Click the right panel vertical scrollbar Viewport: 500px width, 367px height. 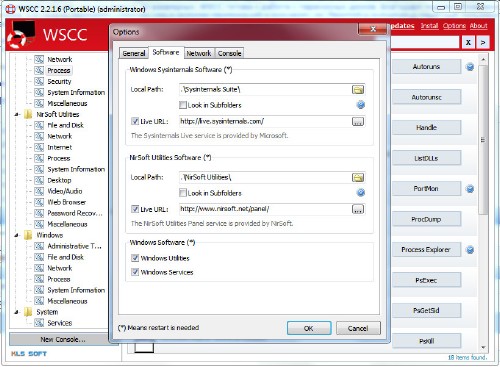(x=483, y=140)
